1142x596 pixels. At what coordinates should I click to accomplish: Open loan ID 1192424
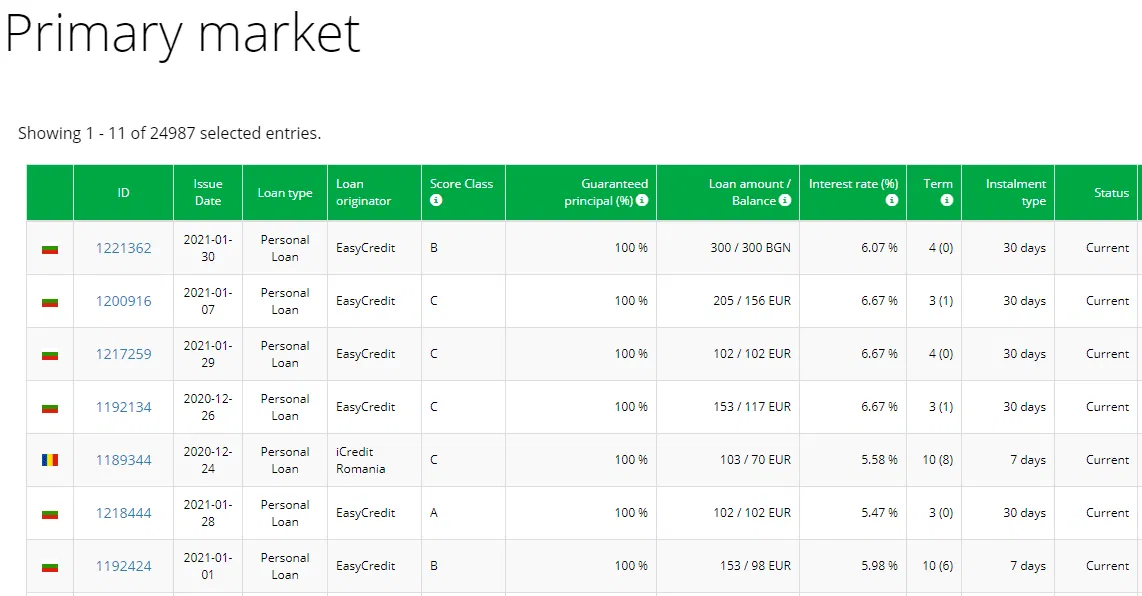123,566
